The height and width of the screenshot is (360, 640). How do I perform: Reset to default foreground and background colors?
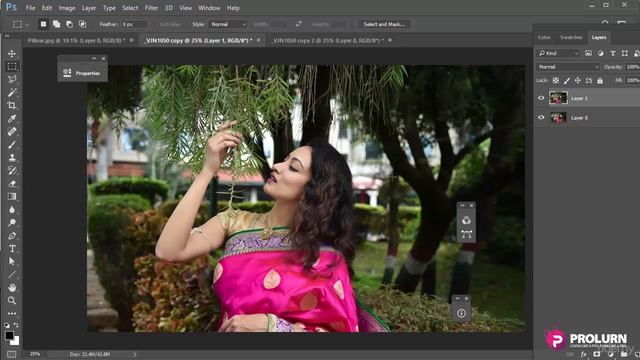pos(7,325)
